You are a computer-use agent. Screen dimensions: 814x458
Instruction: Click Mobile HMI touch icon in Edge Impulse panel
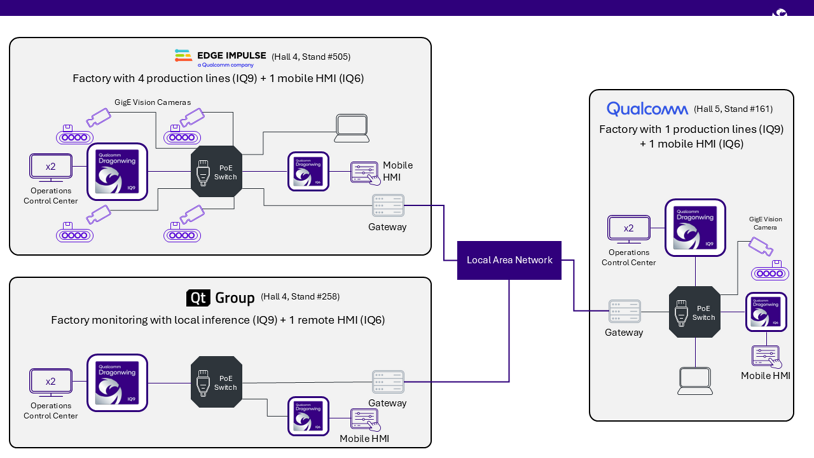[365, 173]
